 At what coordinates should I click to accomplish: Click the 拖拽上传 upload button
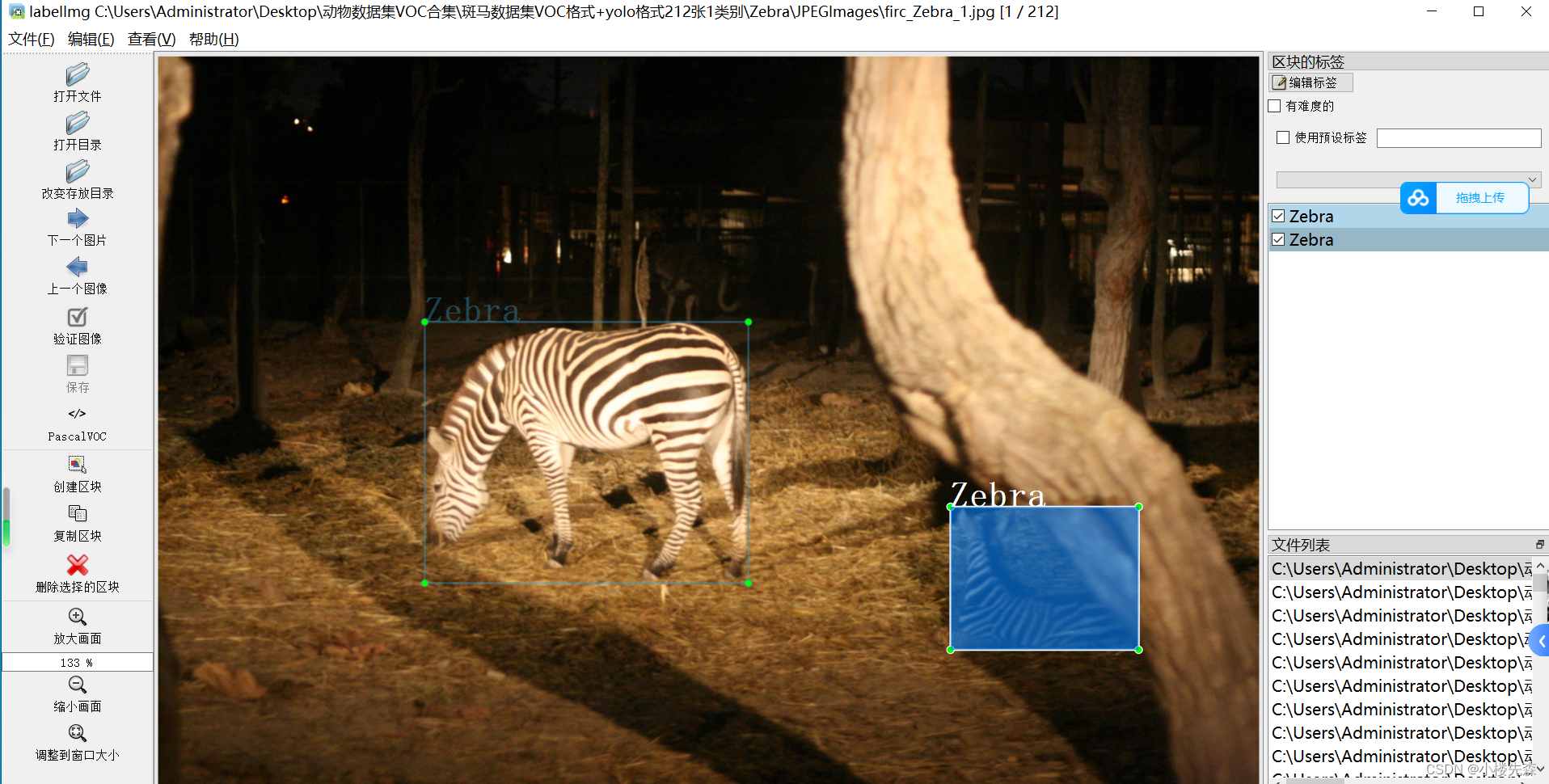(1481, 198)
